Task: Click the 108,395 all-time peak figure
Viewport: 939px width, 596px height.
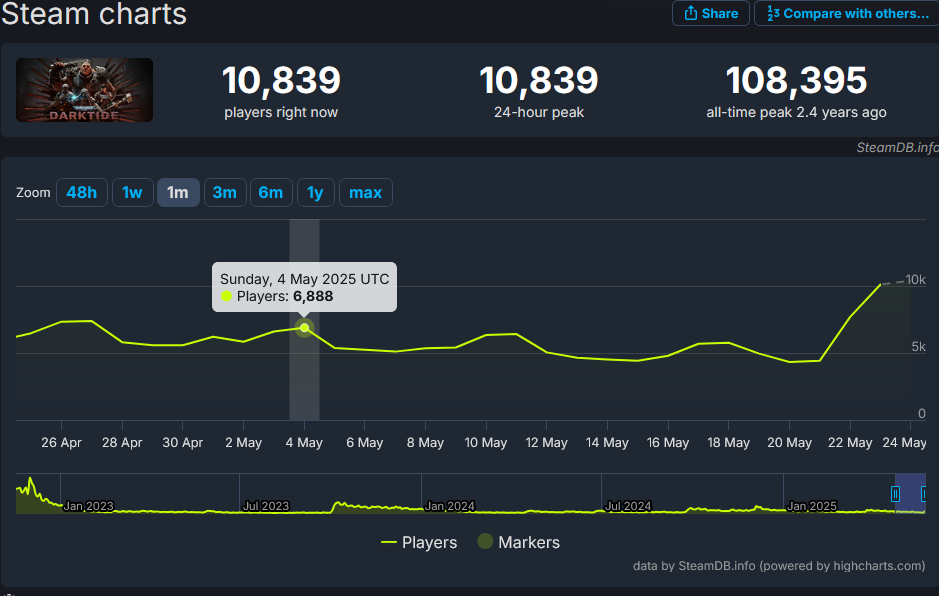Action: pyautogui.click(x=796, y=80)
